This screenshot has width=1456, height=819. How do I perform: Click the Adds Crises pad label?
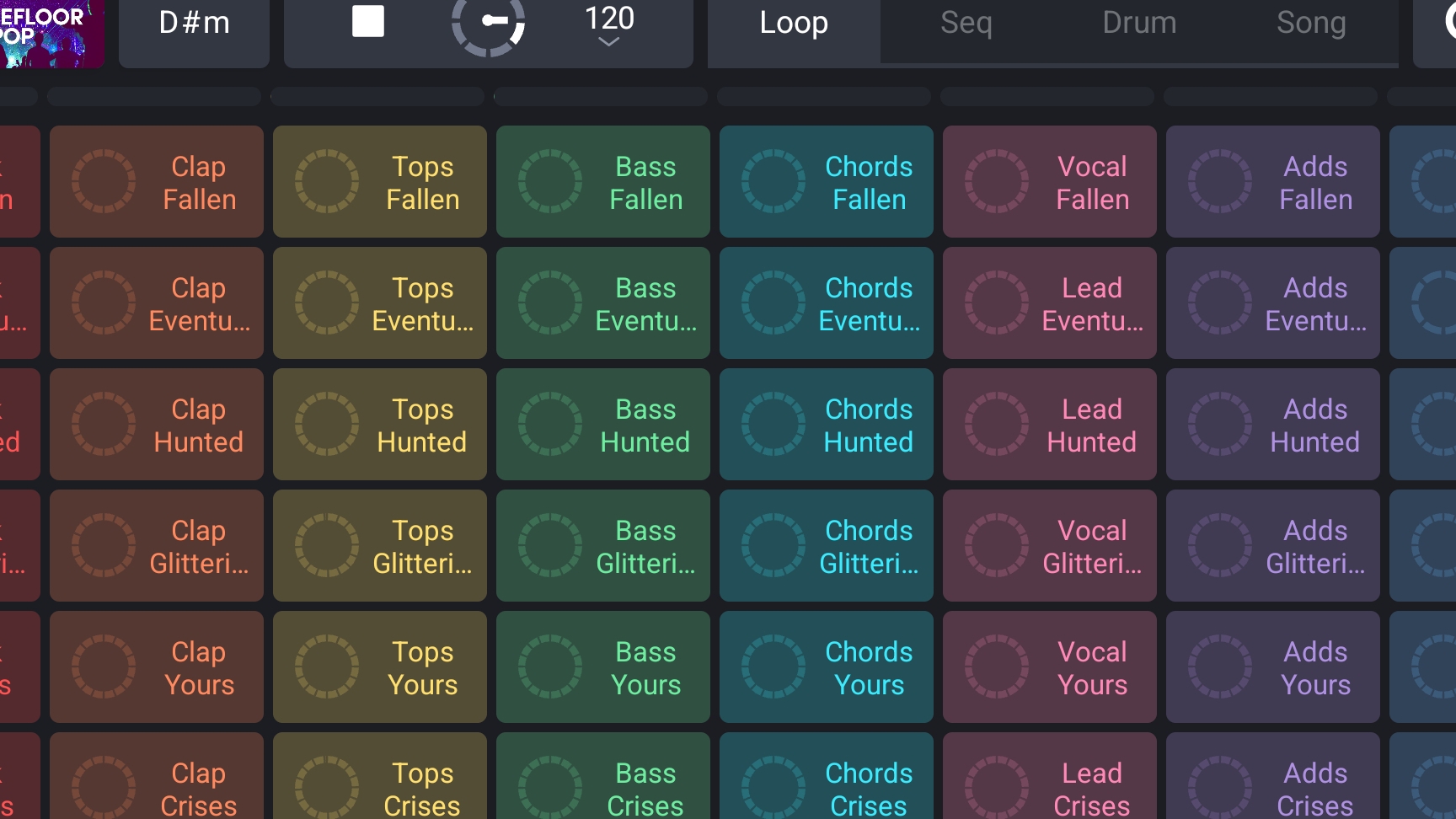pos(1315,788)
